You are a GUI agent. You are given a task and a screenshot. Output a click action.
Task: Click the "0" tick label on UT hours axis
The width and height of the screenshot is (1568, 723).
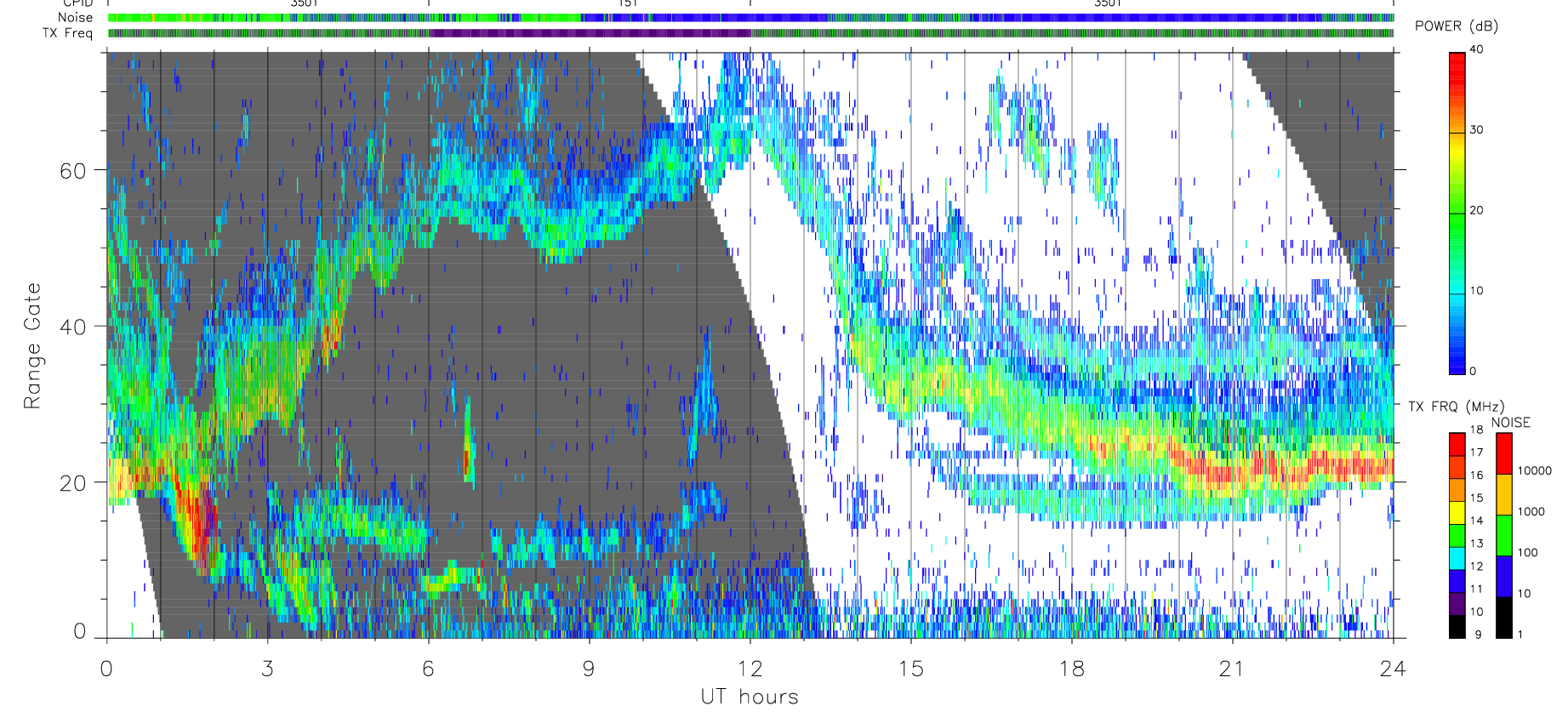(x=106, y=669)
